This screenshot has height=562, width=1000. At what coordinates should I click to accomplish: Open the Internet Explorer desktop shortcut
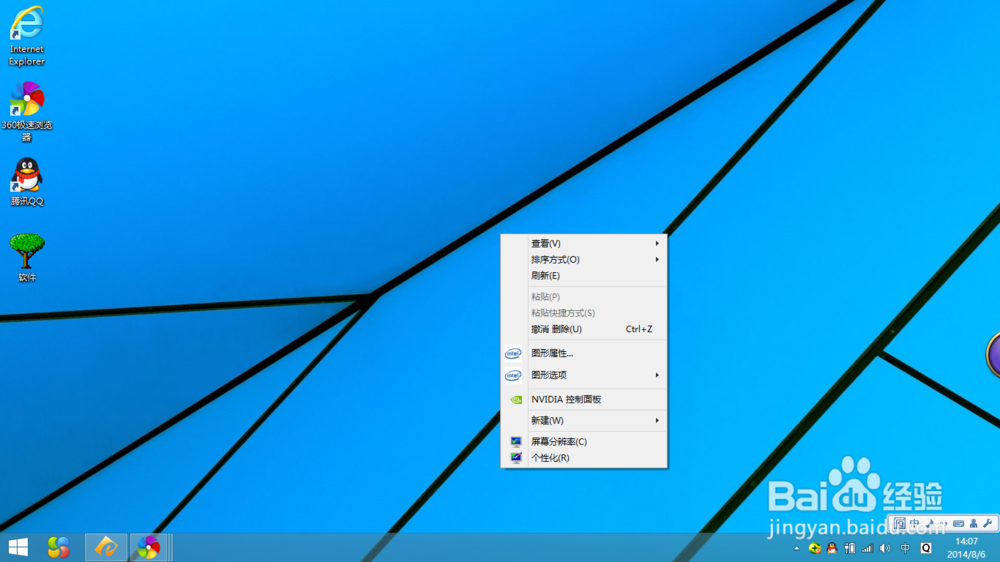[27, 35]
